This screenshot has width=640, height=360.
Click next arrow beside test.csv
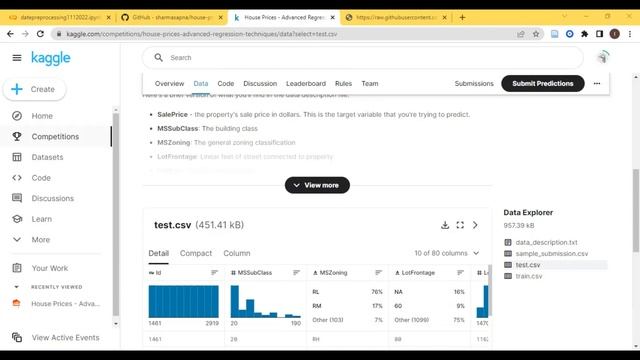point(475,225)
